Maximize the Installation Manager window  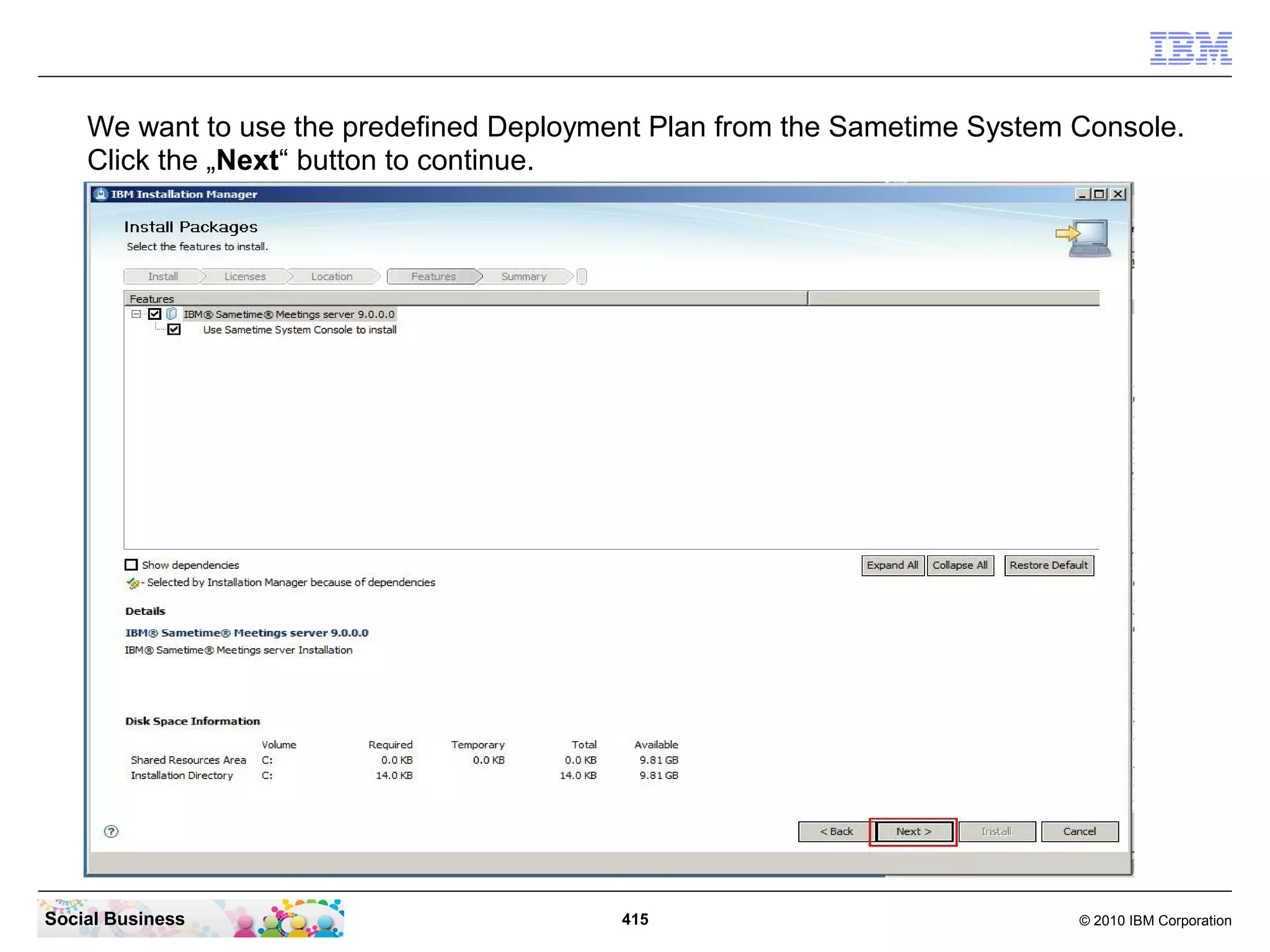[x=1099, y=194]
